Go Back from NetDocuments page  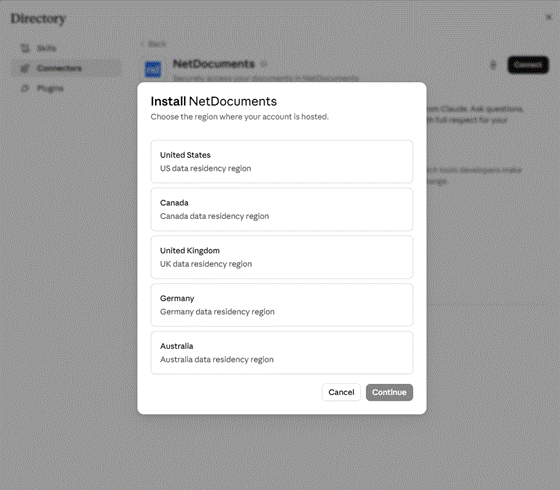click(x=154, y=44)
